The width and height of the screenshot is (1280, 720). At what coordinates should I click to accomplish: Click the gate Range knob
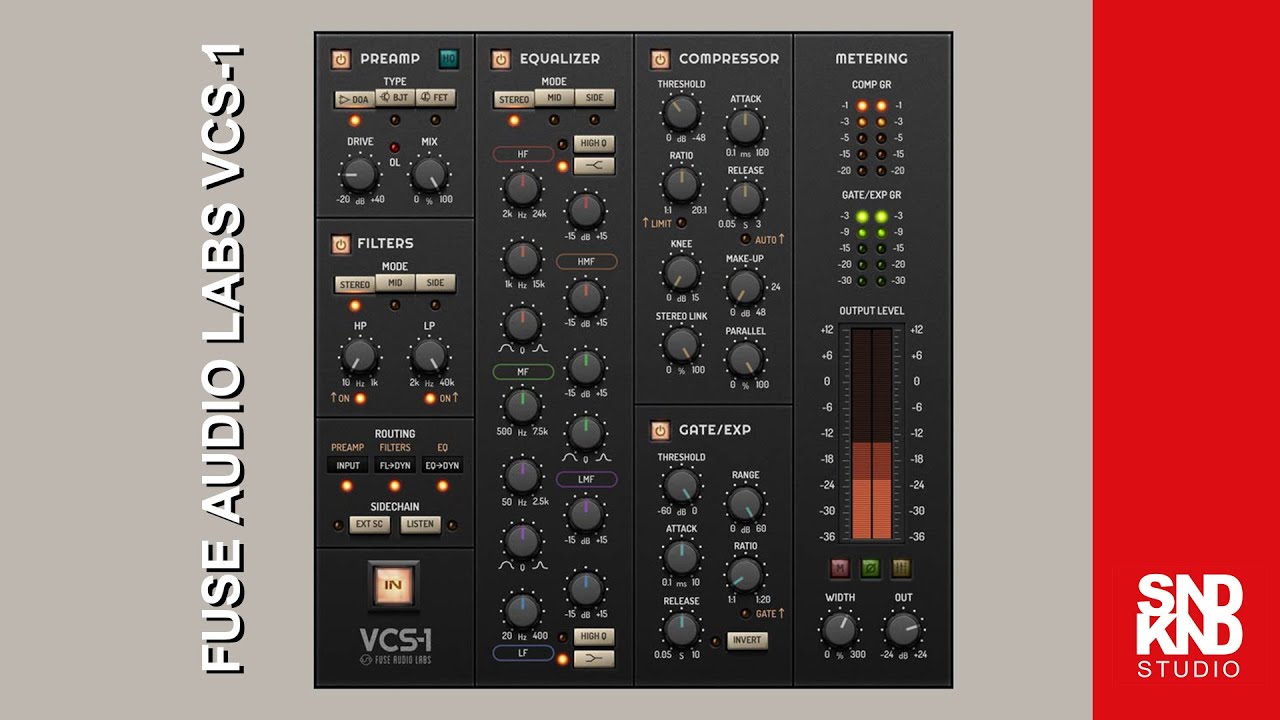click(744, 503)
